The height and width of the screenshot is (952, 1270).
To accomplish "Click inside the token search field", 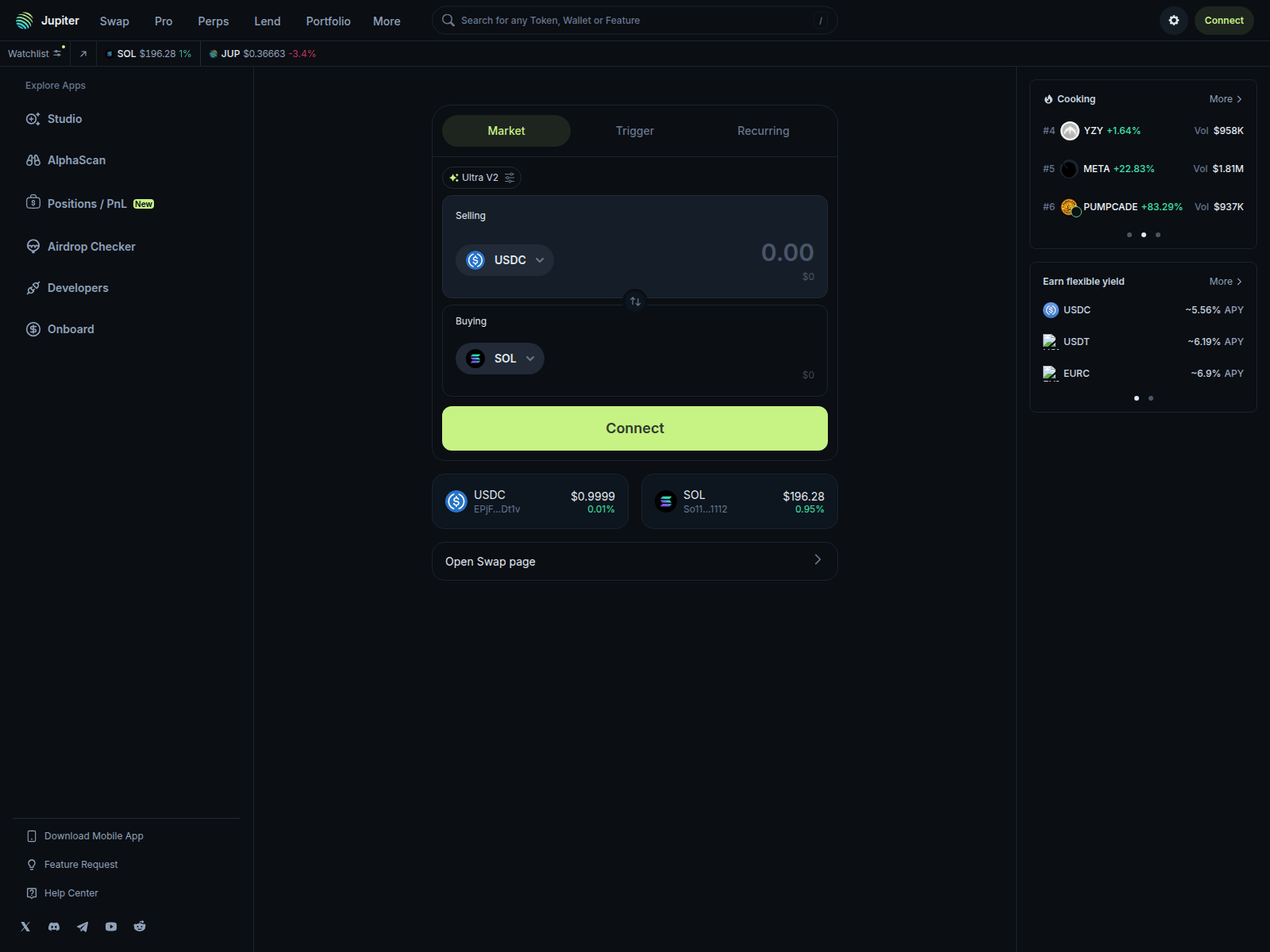I will point(633,20).
